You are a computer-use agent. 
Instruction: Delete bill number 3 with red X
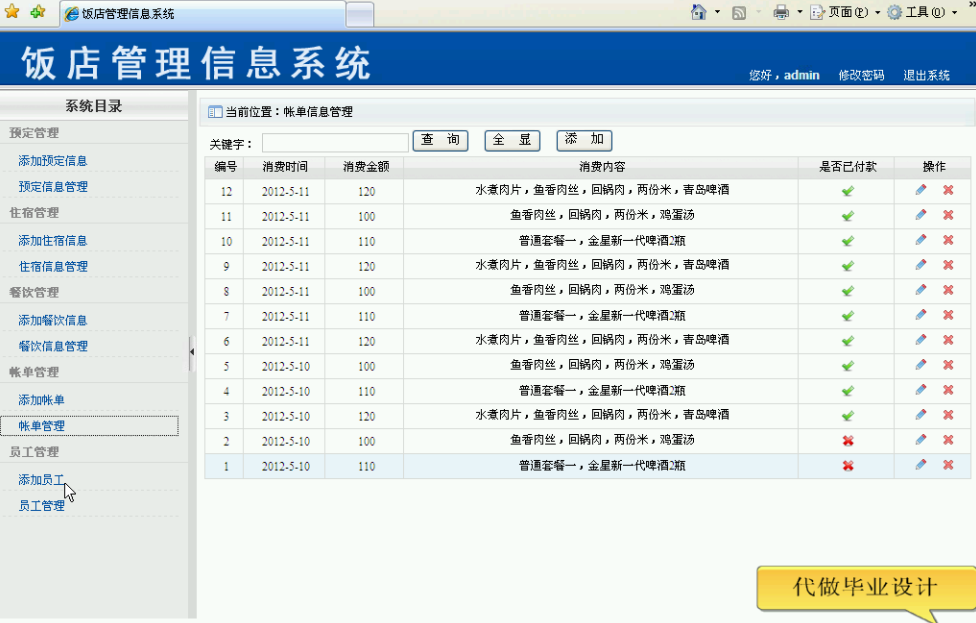click(x=948, y=415)
